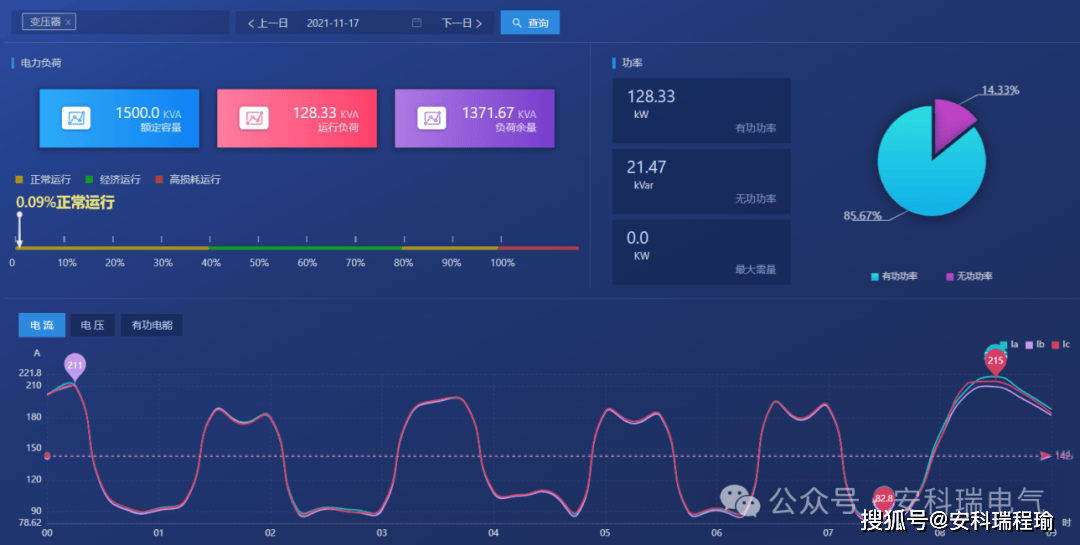Screen dimensions: 1080x545
Task: Open the 有功功率 128.33 kW card
Action: pyautogui.click(x=701, y=111)
